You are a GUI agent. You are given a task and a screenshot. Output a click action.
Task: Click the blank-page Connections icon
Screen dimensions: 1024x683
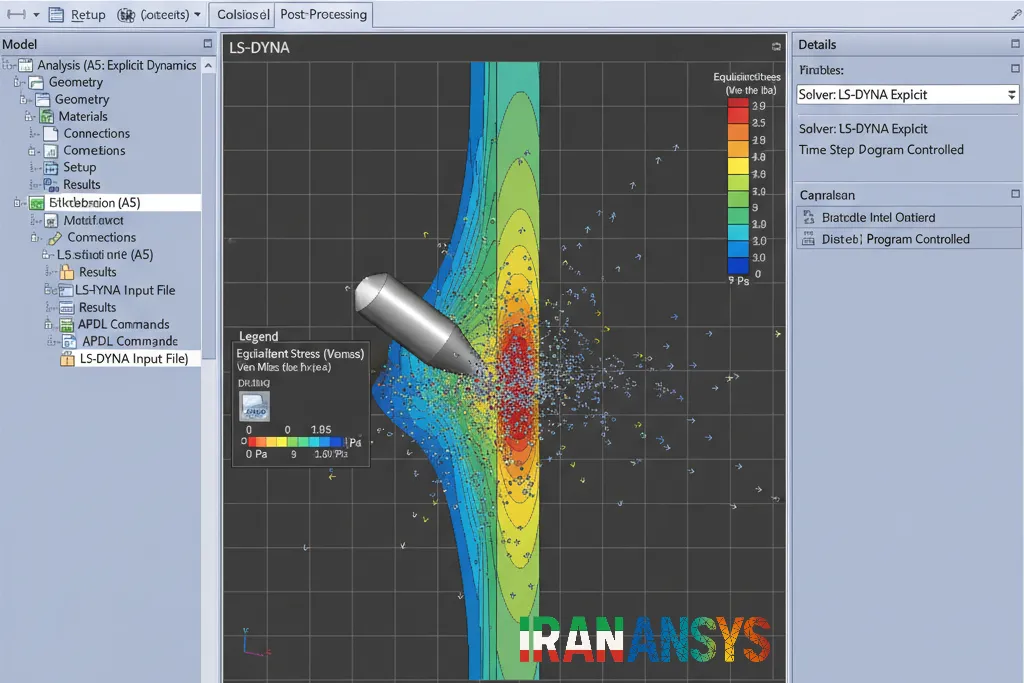tap(51, 134)
